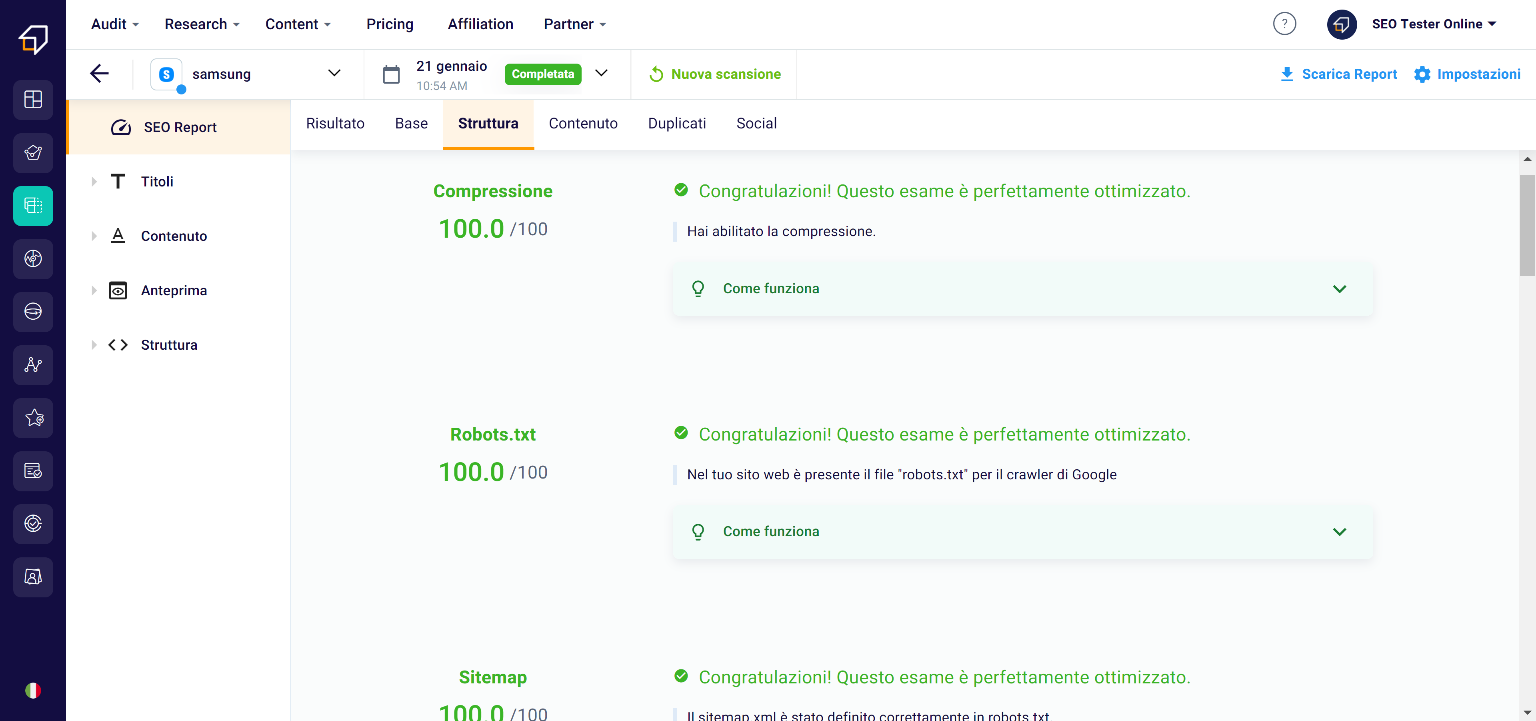This screenshot has height=721, width=1536.
Task: Switch to the Social tab
Action: coord(756,123)
